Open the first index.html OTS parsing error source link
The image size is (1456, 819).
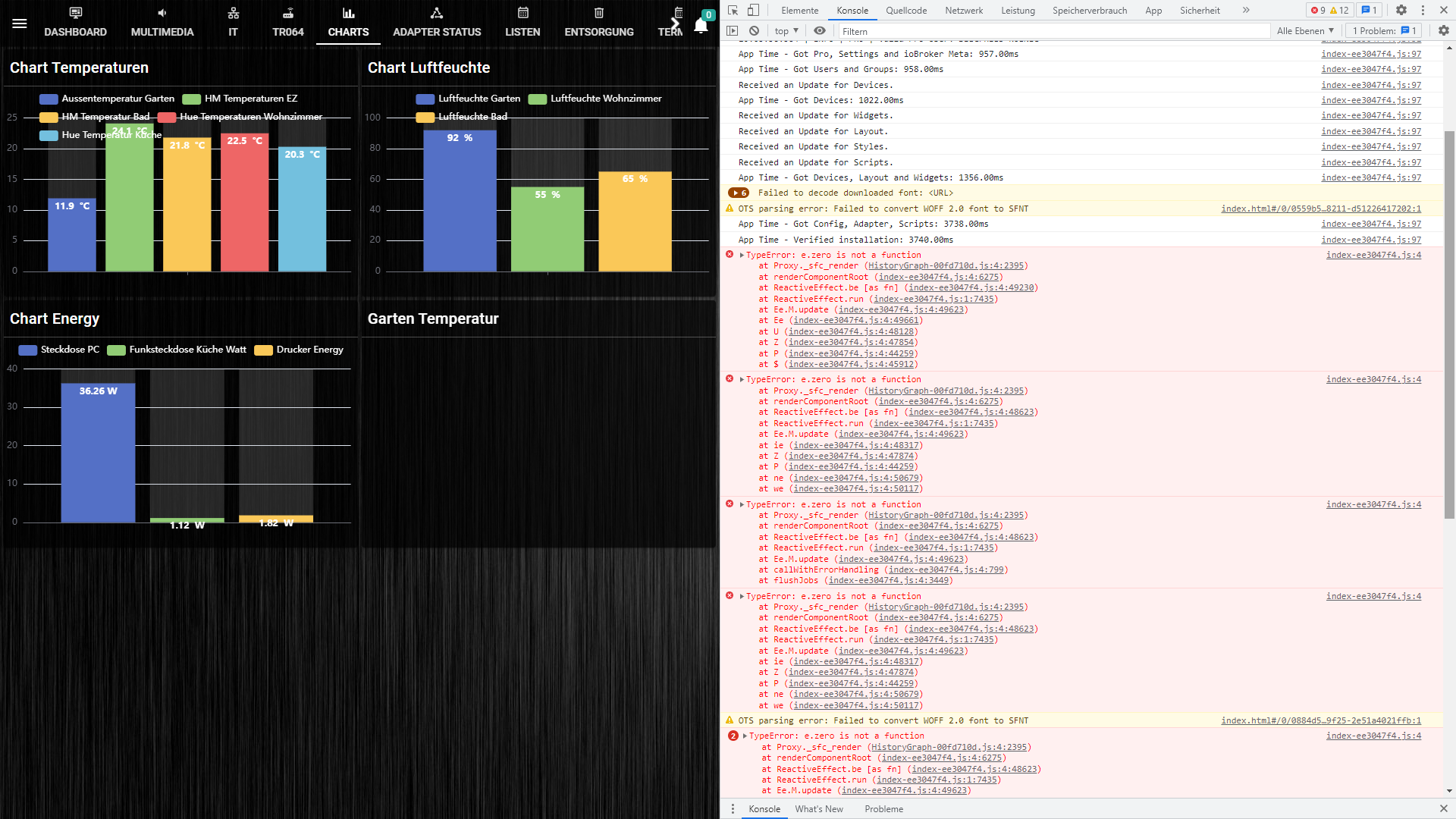[x=1321, y=209]
